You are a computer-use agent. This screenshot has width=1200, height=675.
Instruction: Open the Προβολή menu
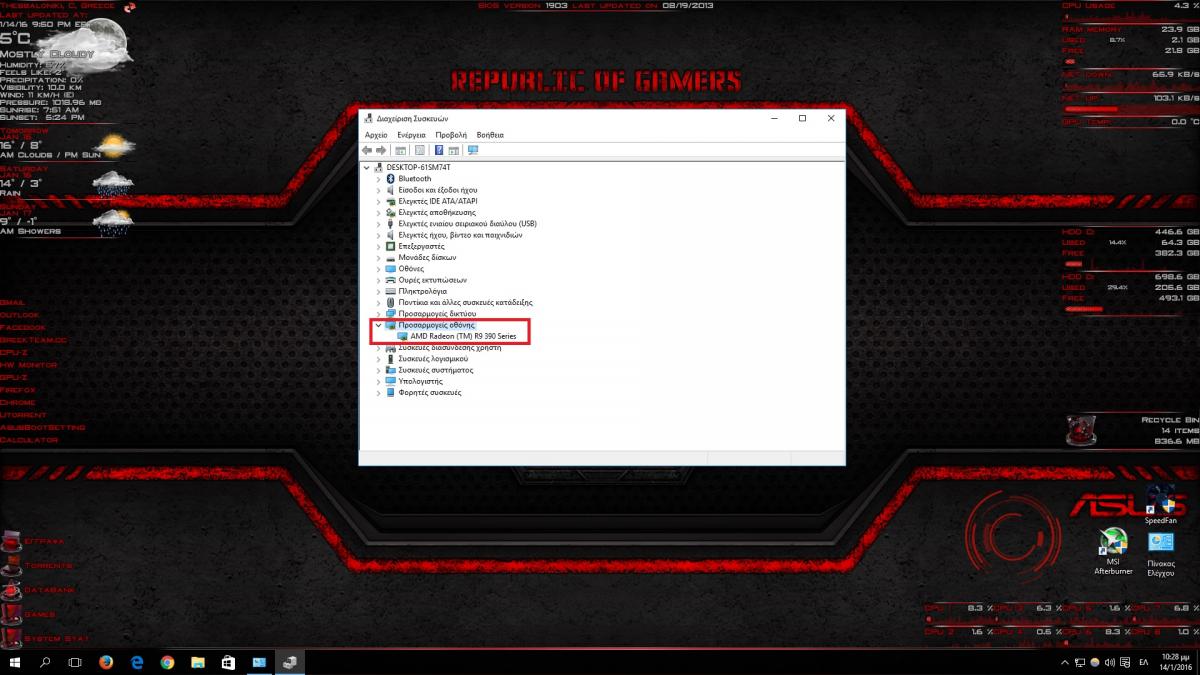point(451,134)
